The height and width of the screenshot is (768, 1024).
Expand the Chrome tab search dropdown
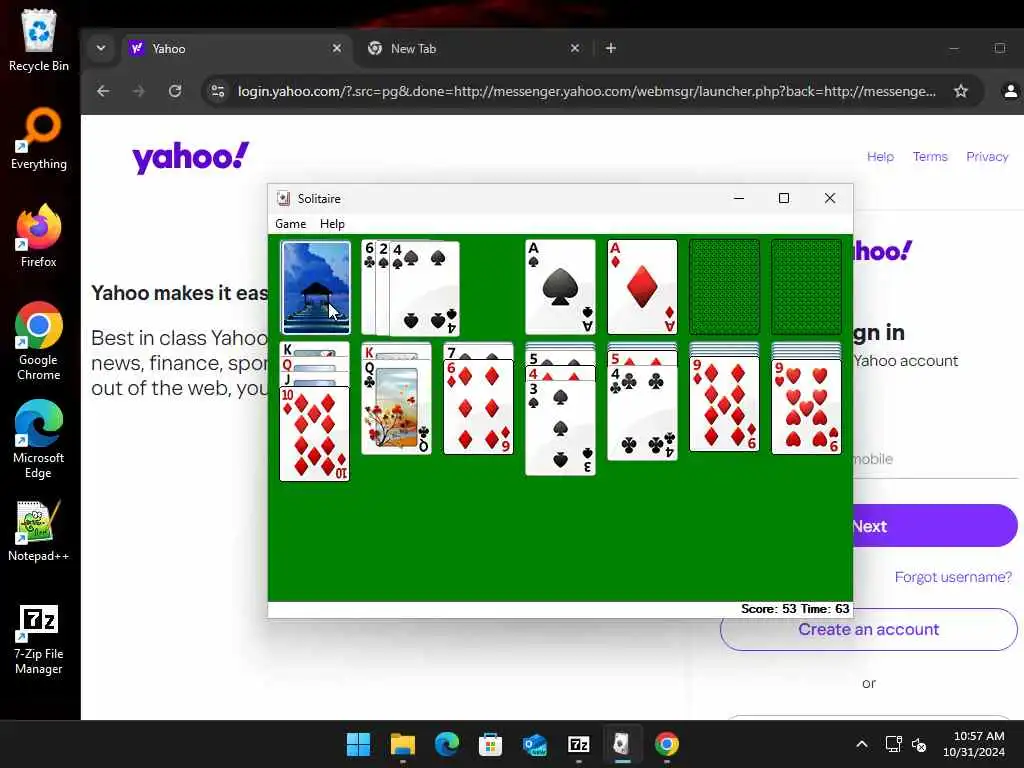tap(101, 48)
